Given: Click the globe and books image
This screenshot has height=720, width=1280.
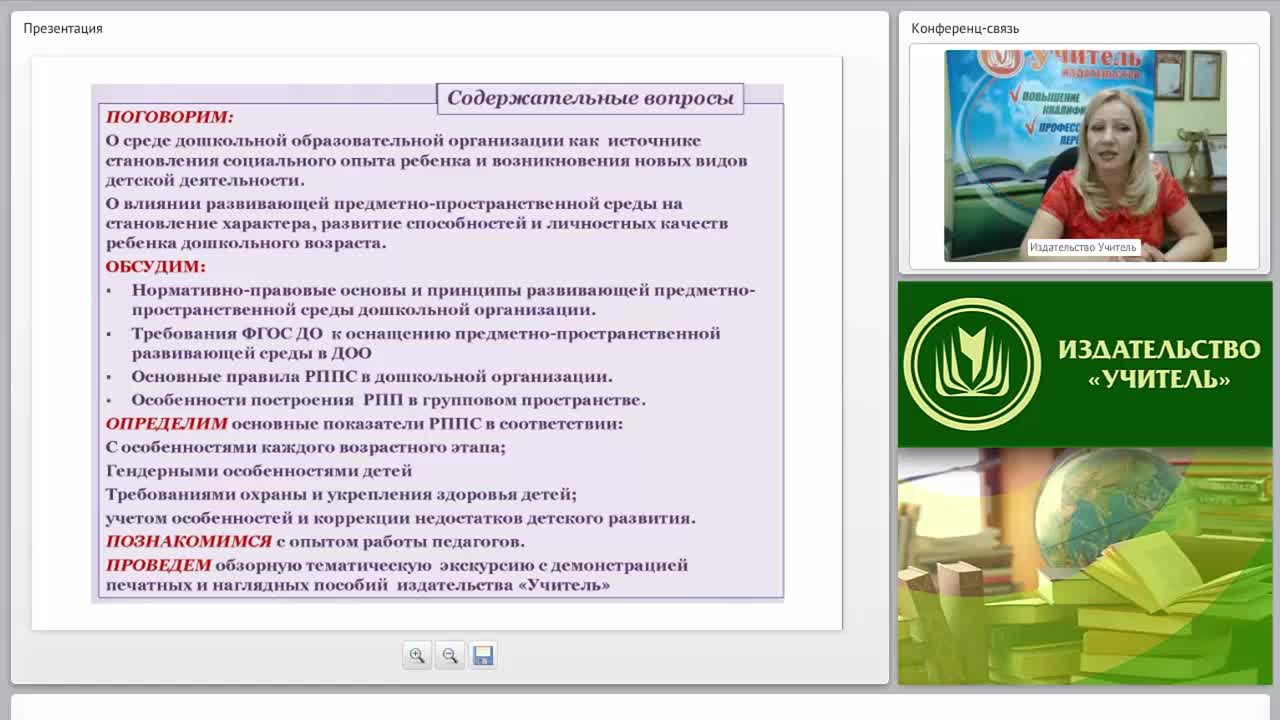Looking at the screenshot, I should (1085, 566).
